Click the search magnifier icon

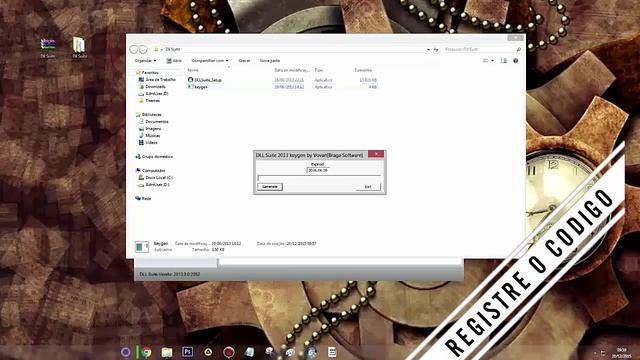pyautogui.click(x=519, y=49)
